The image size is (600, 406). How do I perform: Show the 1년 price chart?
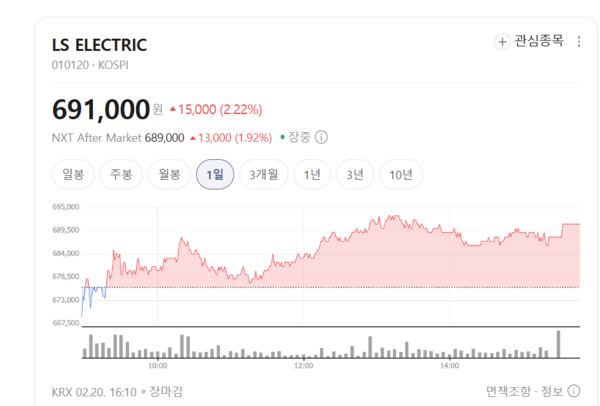[x=312, y=175]
